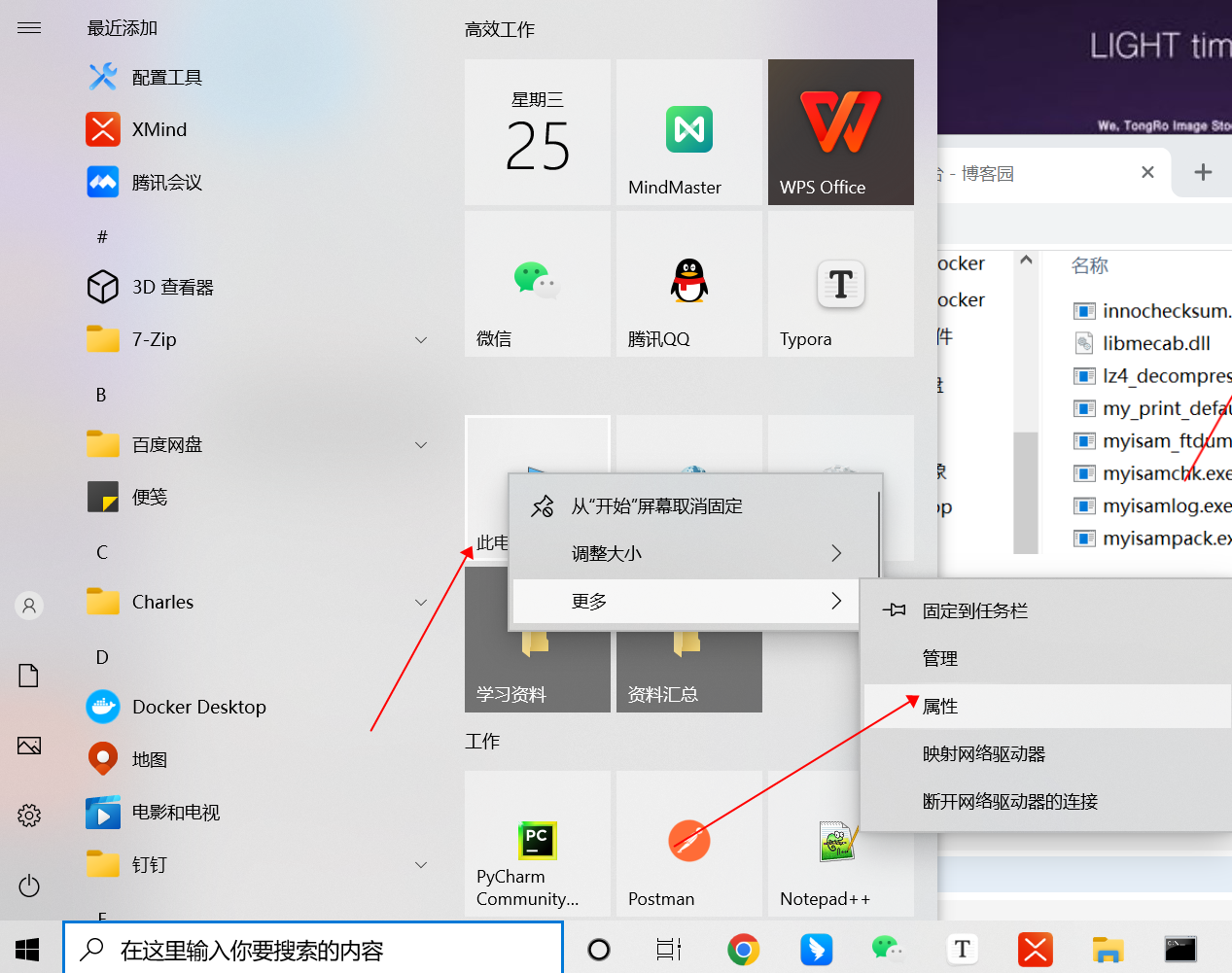Image resolution: width=1232 pixels, height=973 pixels.
Task: Select 断开网络驱动器的连接
Action: 1047,801
